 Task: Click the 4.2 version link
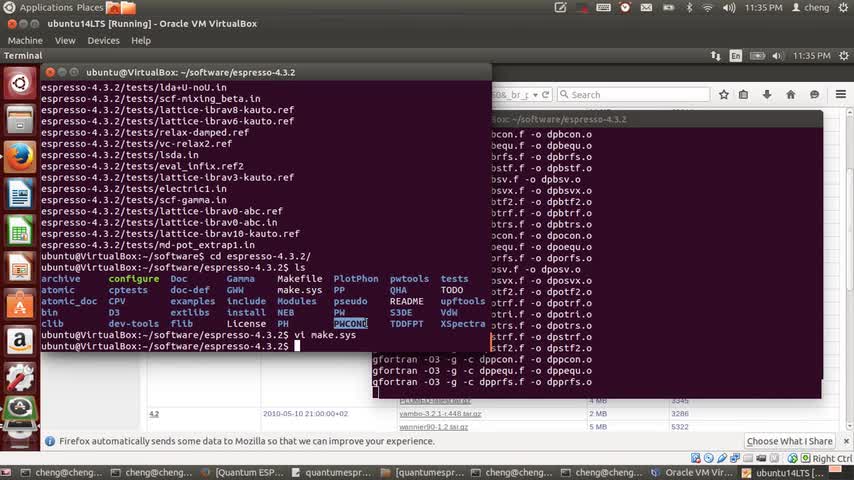pos(154,414)
